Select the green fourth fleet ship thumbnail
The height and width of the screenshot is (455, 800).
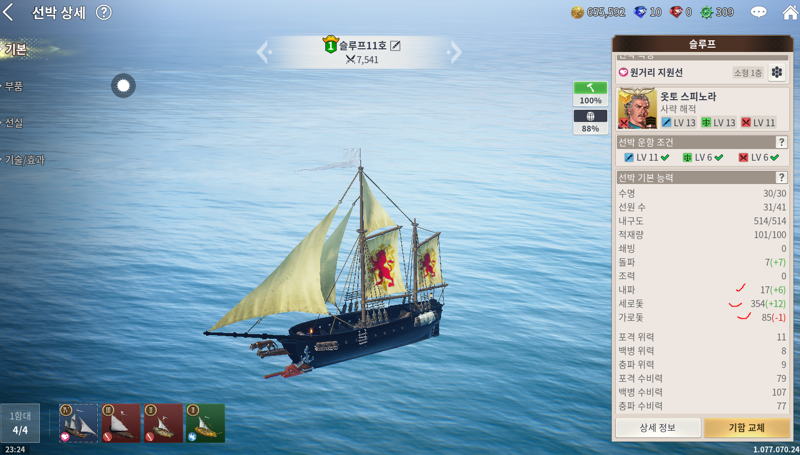(206, 423)
